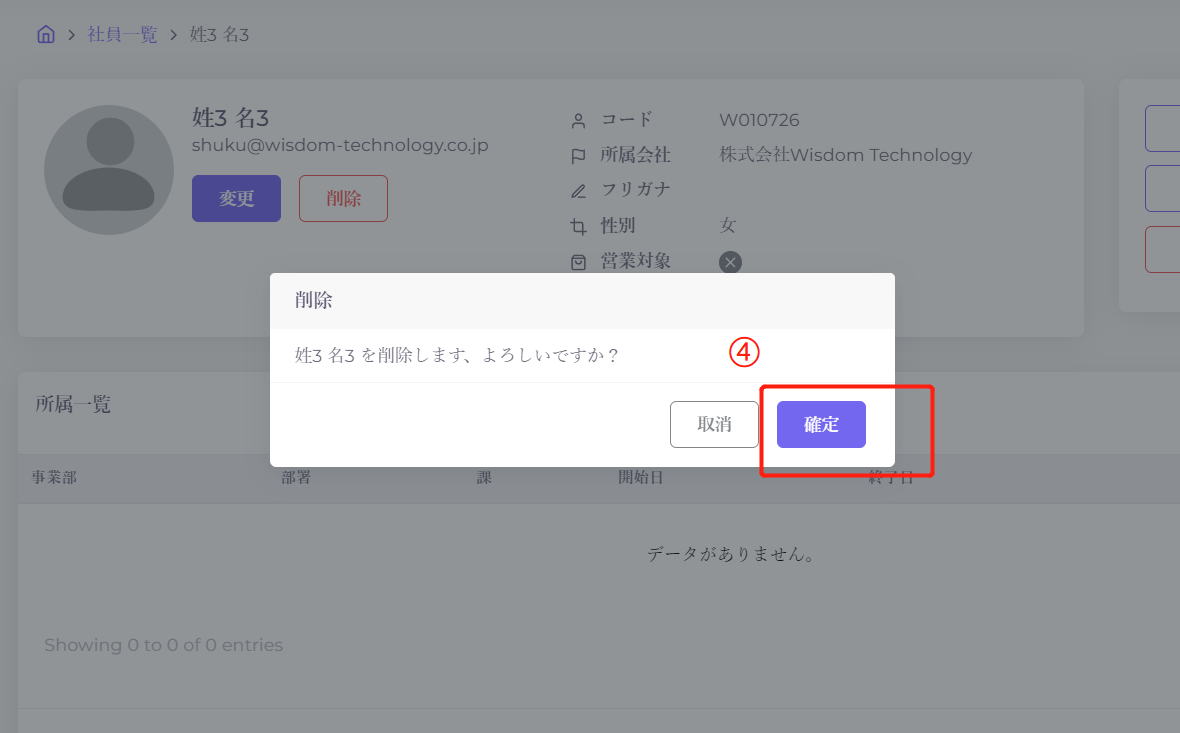This screenshot has width=1180, height=733.
Task: Sort by the 事業部 column header
Action: (54, 478)
